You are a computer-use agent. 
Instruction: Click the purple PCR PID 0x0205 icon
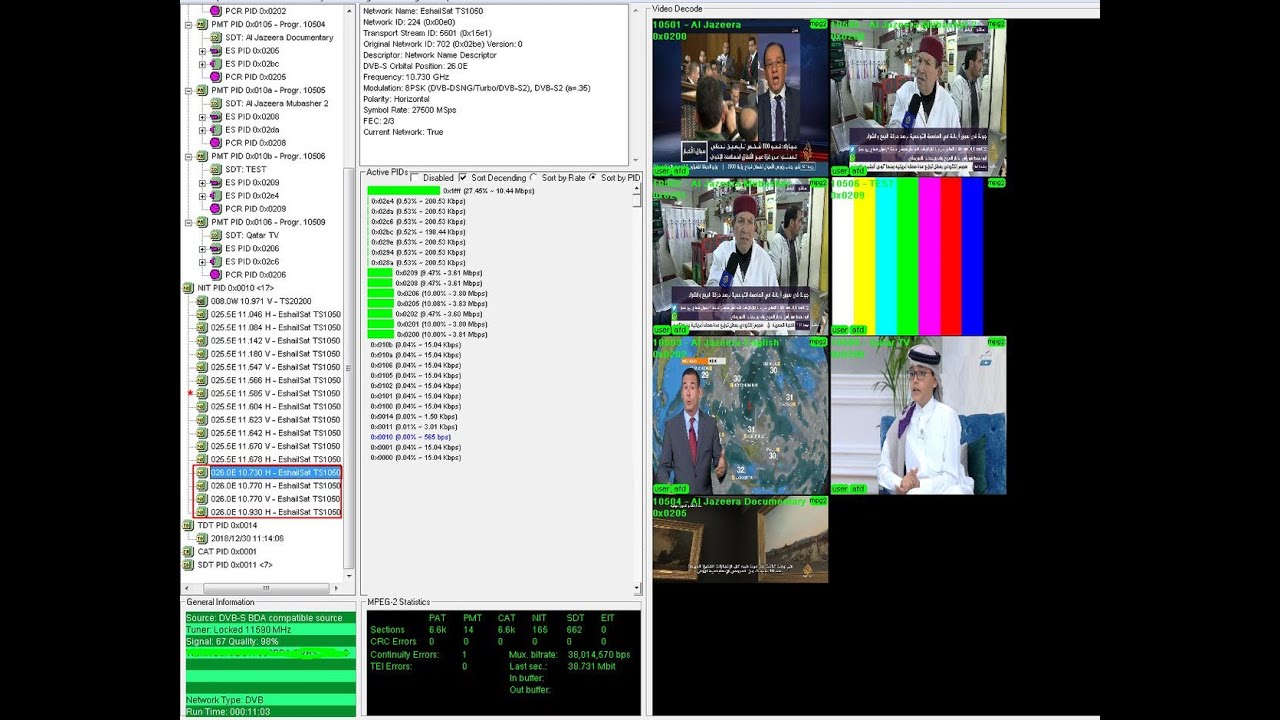[x=215, y=77]
